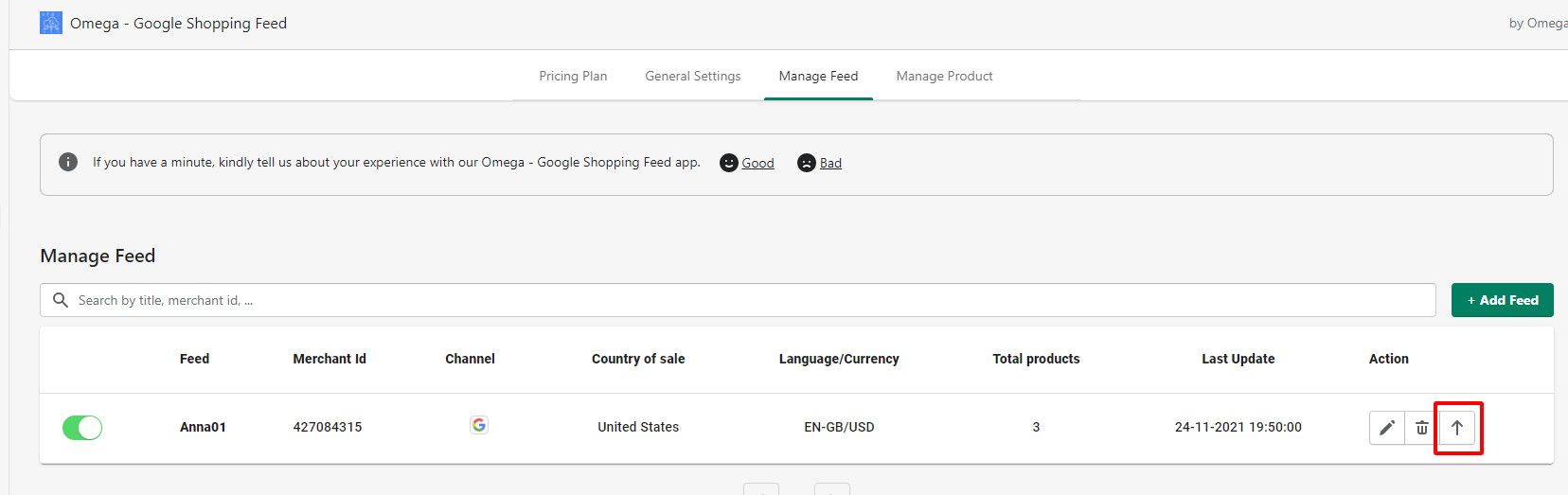This screenshot has height=495, width=1568.
Task: Click the Bad feedback link
Action: pos(830,163)
